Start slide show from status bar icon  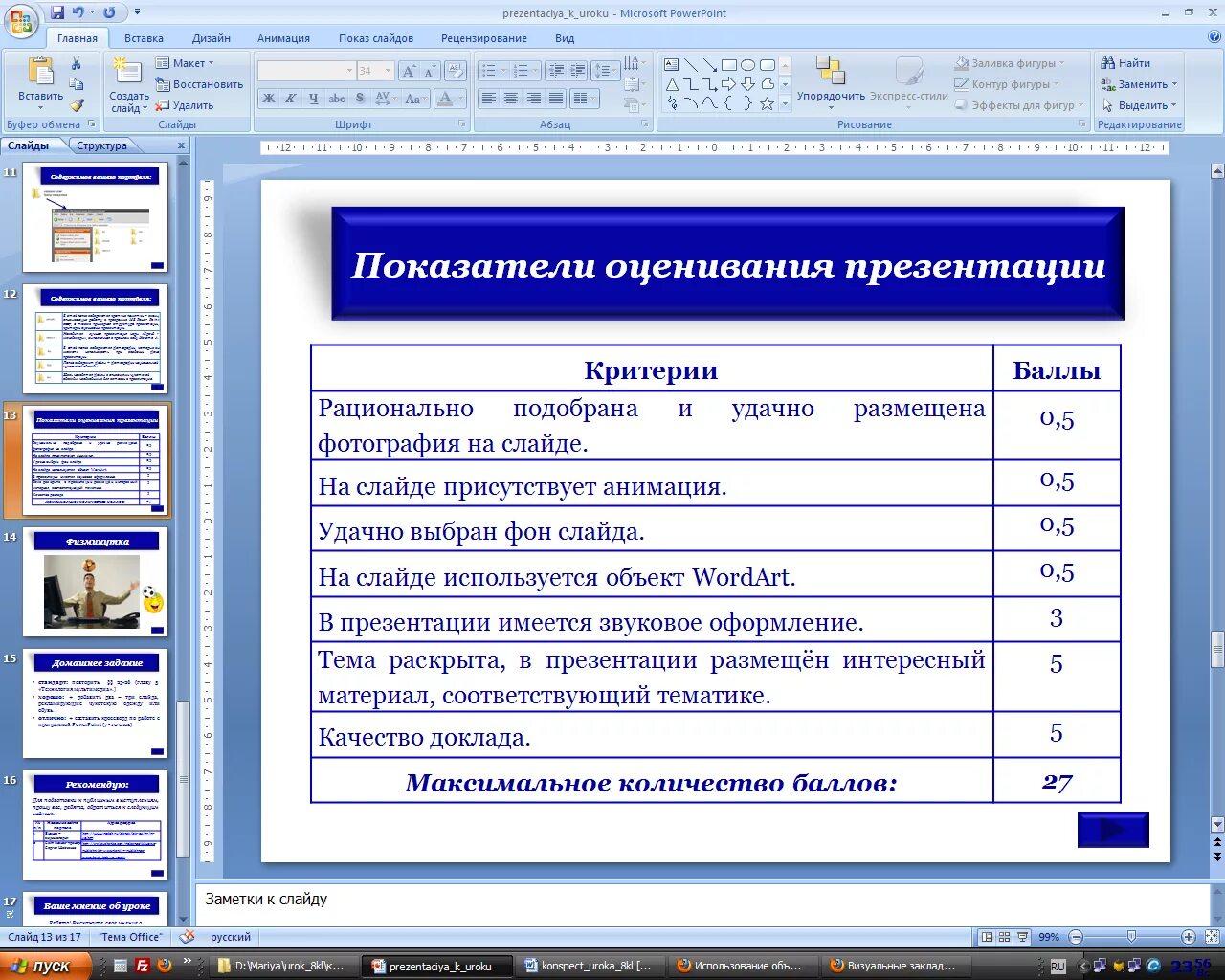pos(1022,937)
